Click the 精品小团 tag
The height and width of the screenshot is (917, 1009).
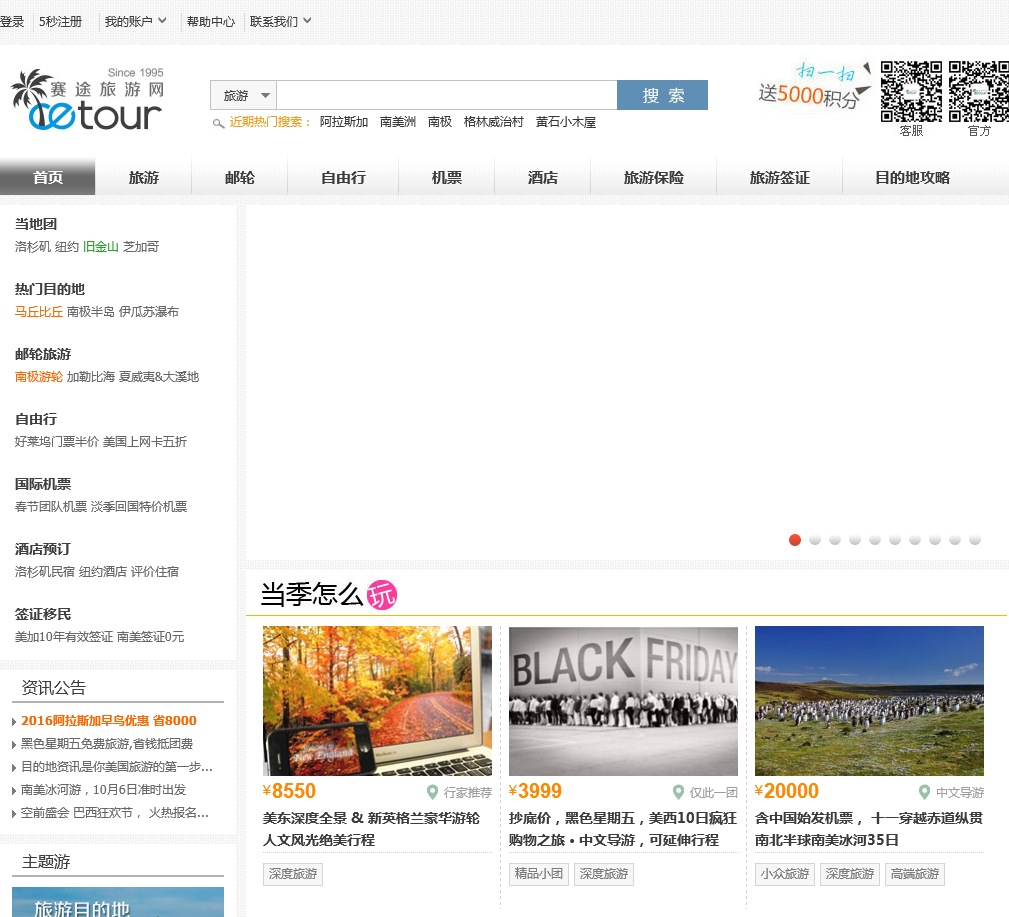coord(539,874)
